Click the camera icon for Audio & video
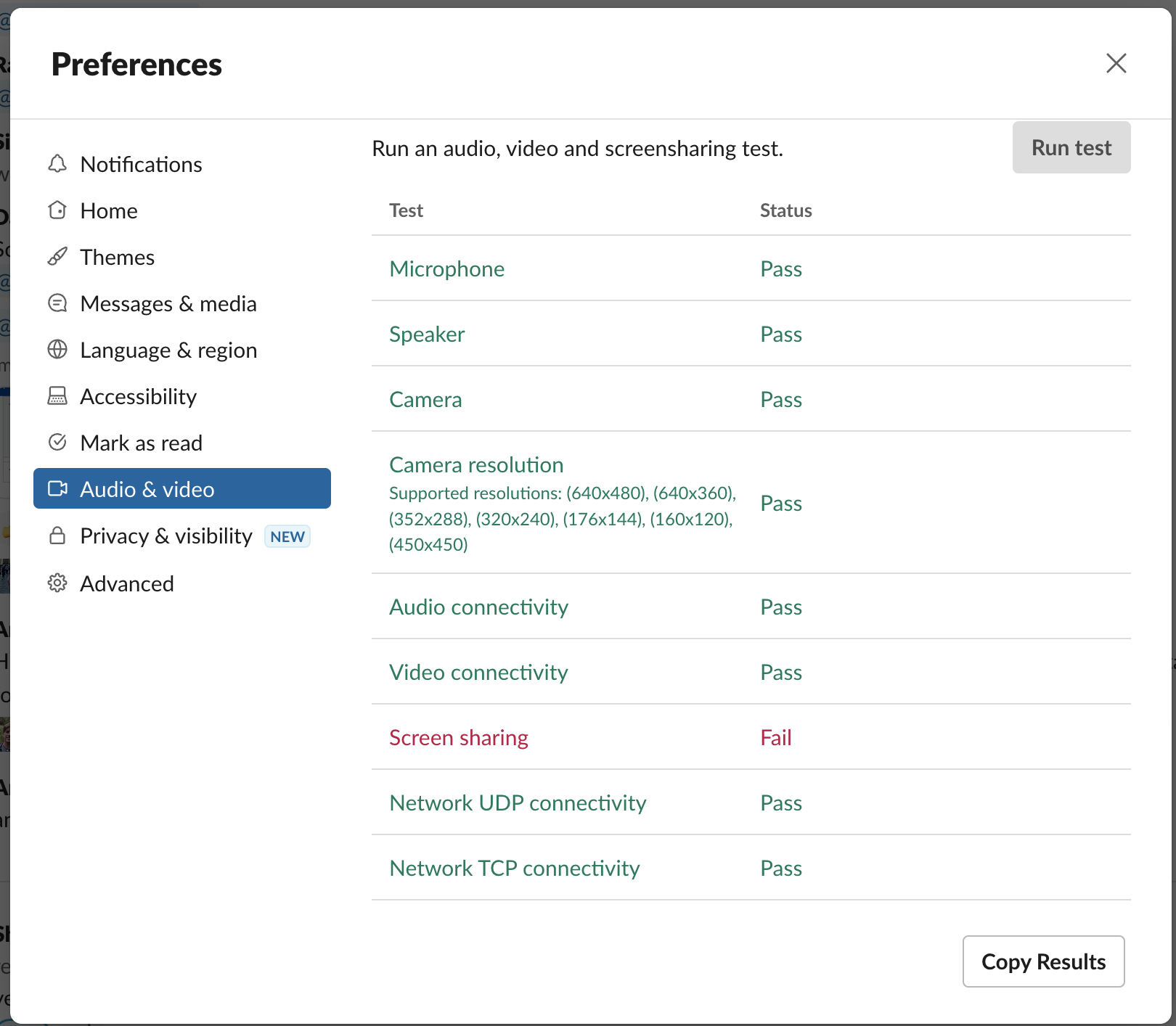Screen dimensions: 1176x1026 click(x=57, y=489)
